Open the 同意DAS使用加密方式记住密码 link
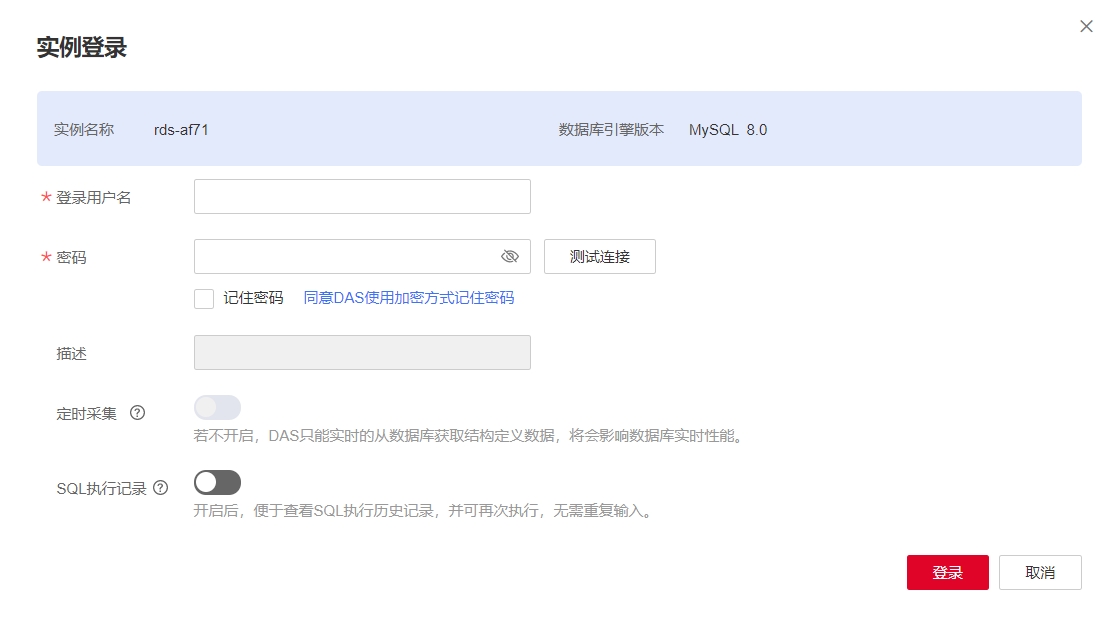Screen dimensions: 1117x626 pos(408,298)
